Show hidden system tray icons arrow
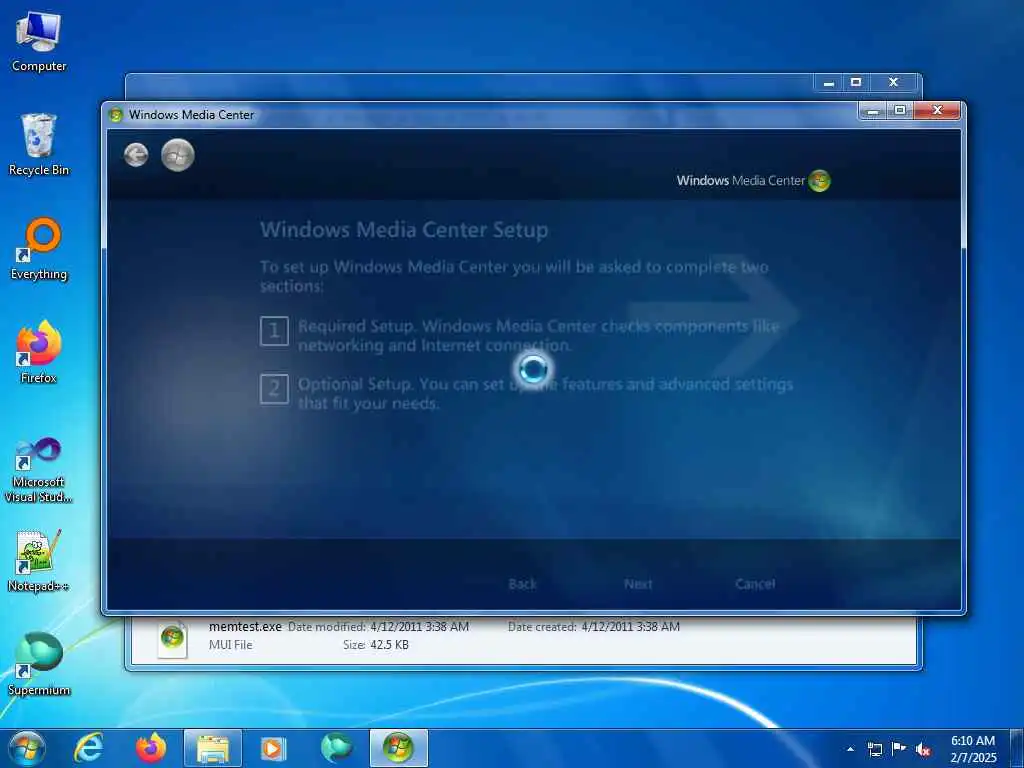 [850, 749]
